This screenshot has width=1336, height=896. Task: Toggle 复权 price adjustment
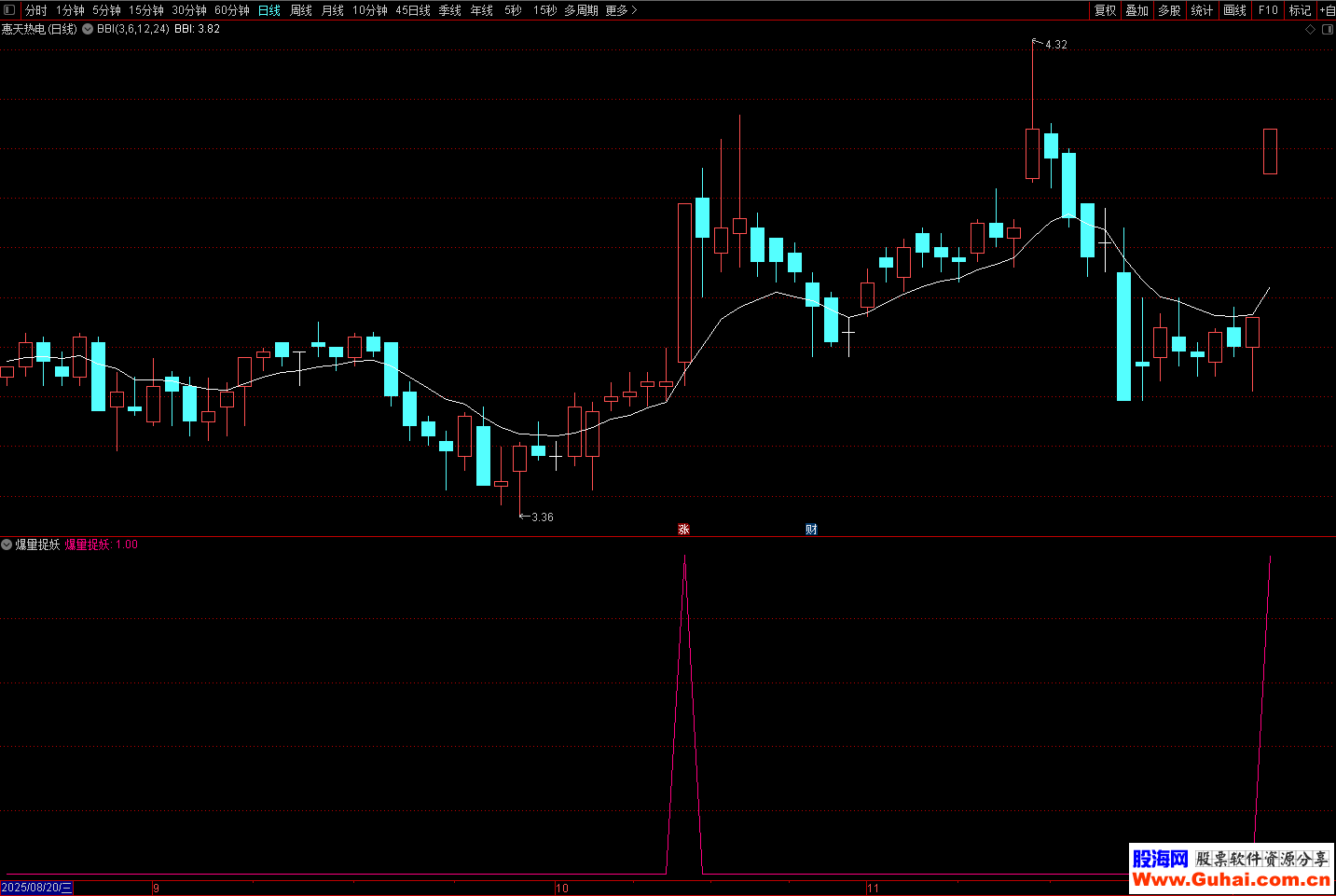(1105, 10)
